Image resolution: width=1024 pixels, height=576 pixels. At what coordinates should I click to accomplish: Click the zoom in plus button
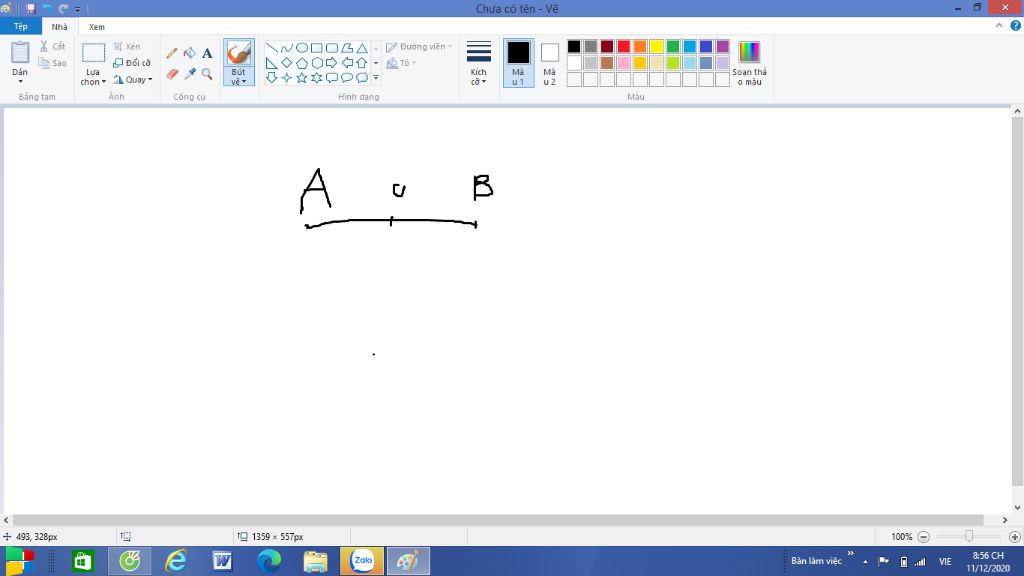[x=1015, y=537]
